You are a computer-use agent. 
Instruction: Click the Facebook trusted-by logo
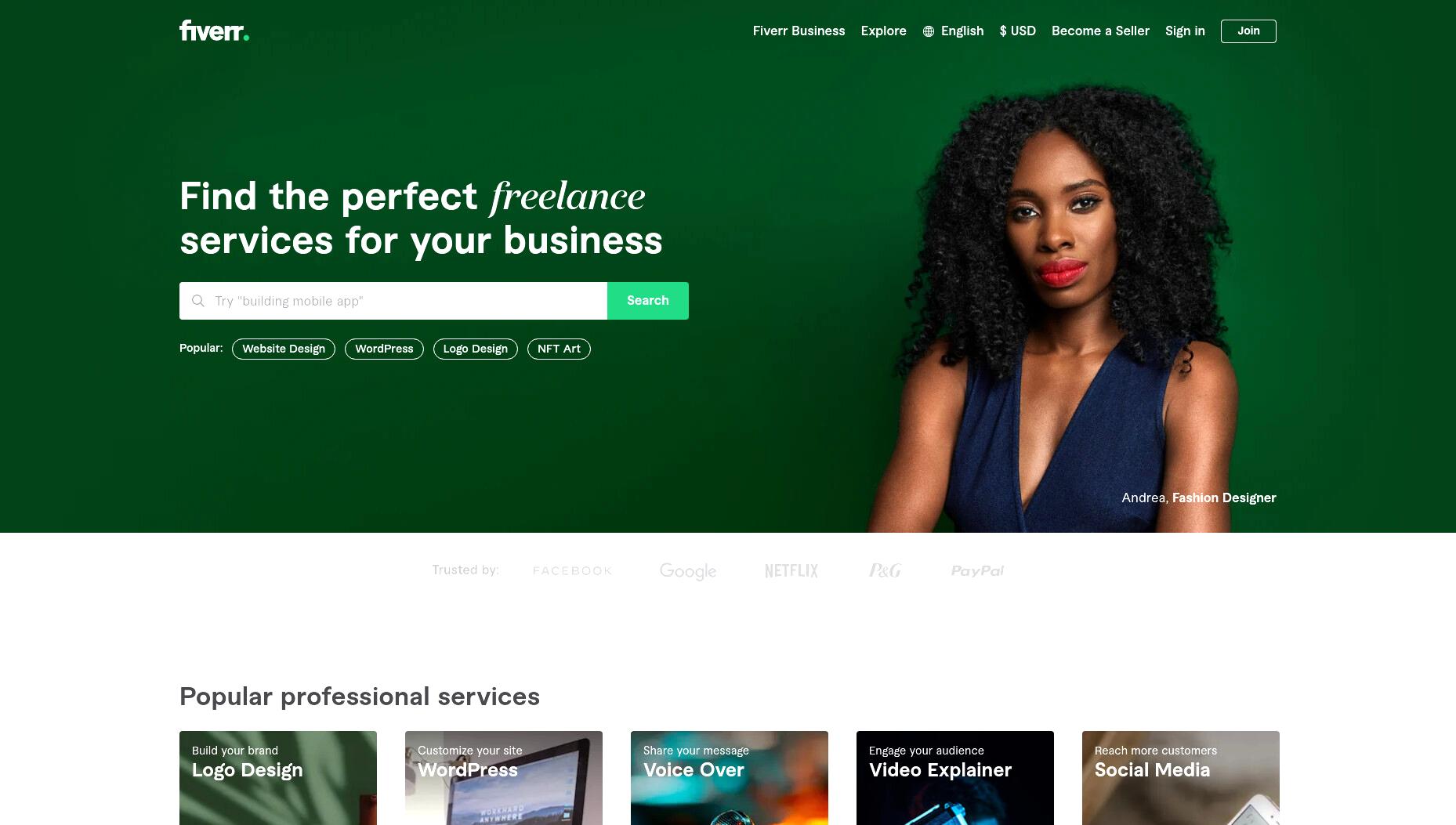coord(572,570)
